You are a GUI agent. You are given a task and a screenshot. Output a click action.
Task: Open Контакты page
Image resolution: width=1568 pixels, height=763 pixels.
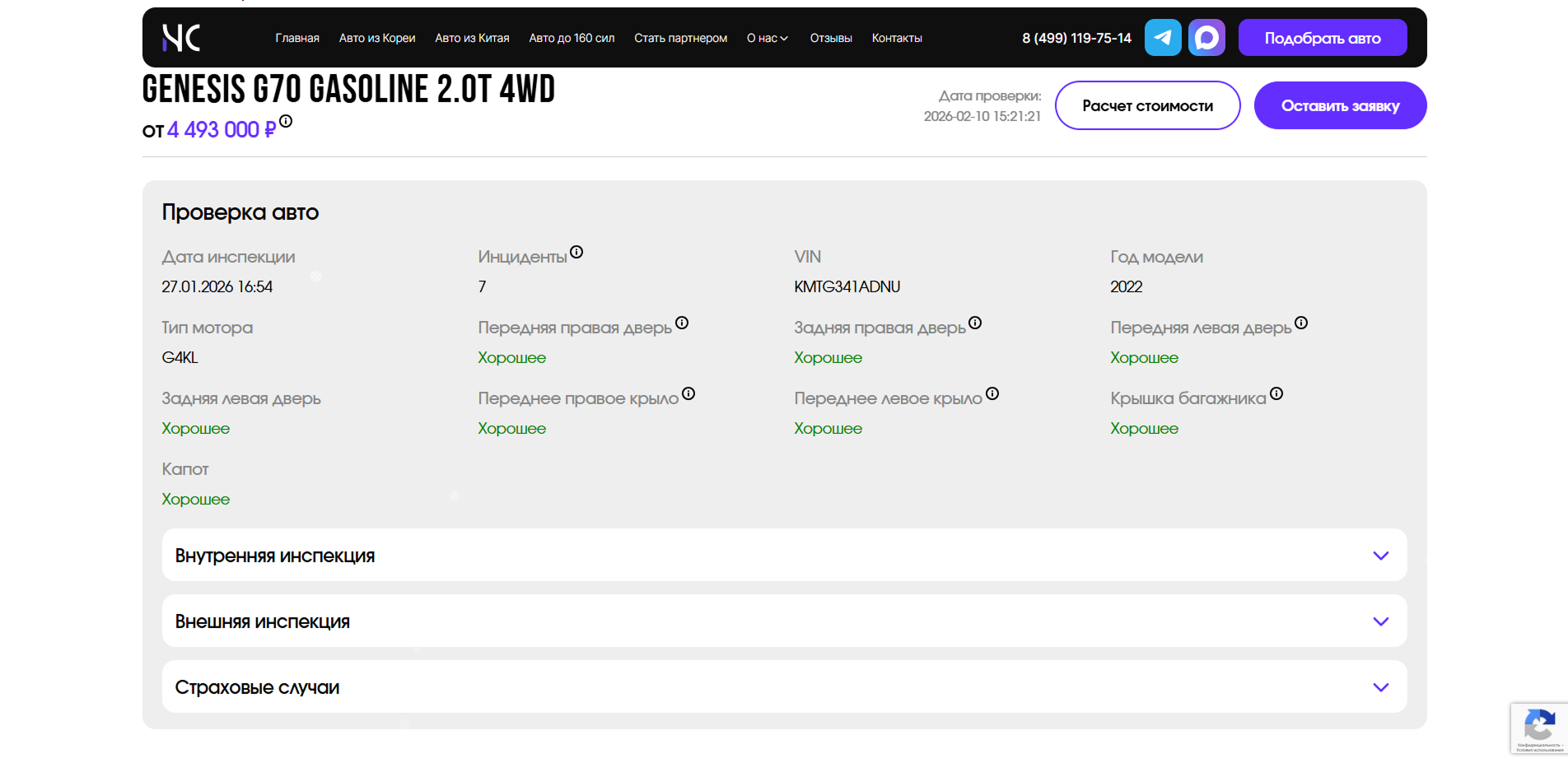click(897, 38)
